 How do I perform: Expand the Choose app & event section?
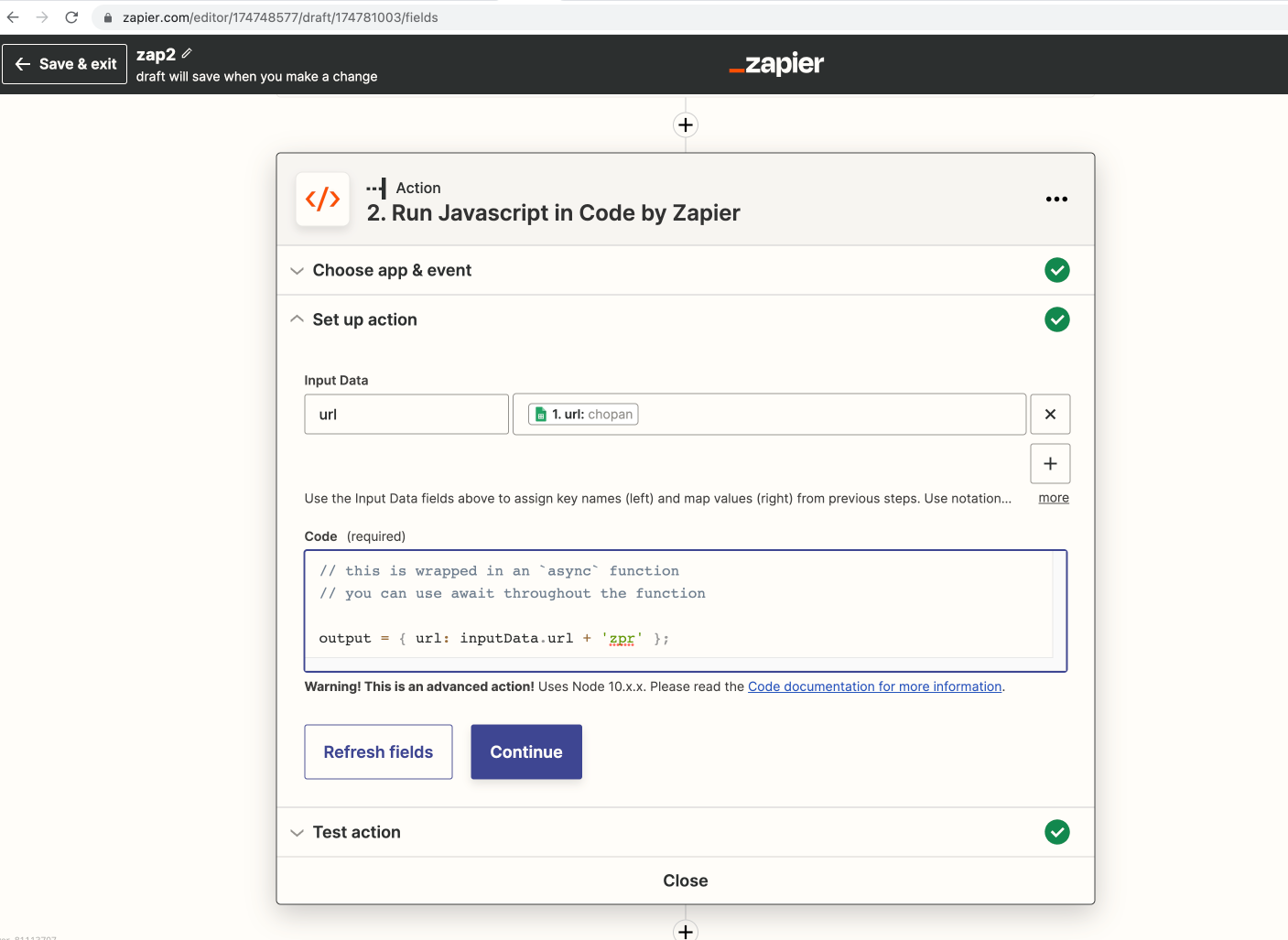pyautogui.click(x=686, y=270)
